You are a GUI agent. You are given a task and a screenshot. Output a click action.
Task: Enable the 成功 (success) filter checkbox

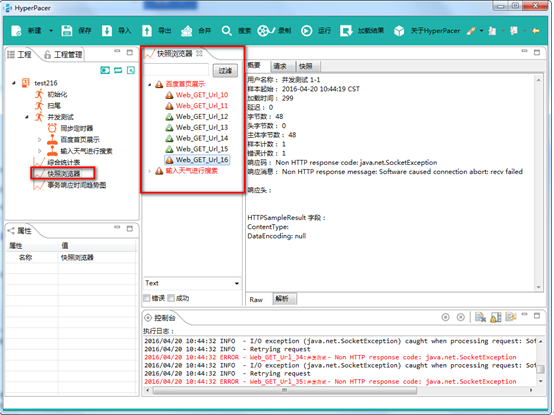[171, 298]
